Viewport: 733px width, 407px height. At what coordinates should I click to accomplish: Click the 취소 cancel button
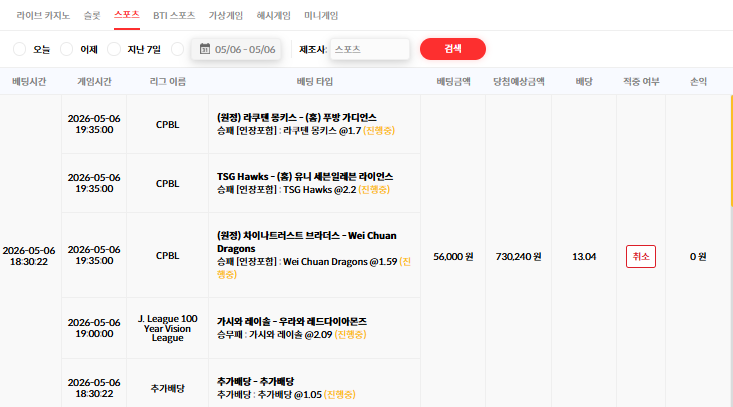pyautogui.click(x=640, y=257)
